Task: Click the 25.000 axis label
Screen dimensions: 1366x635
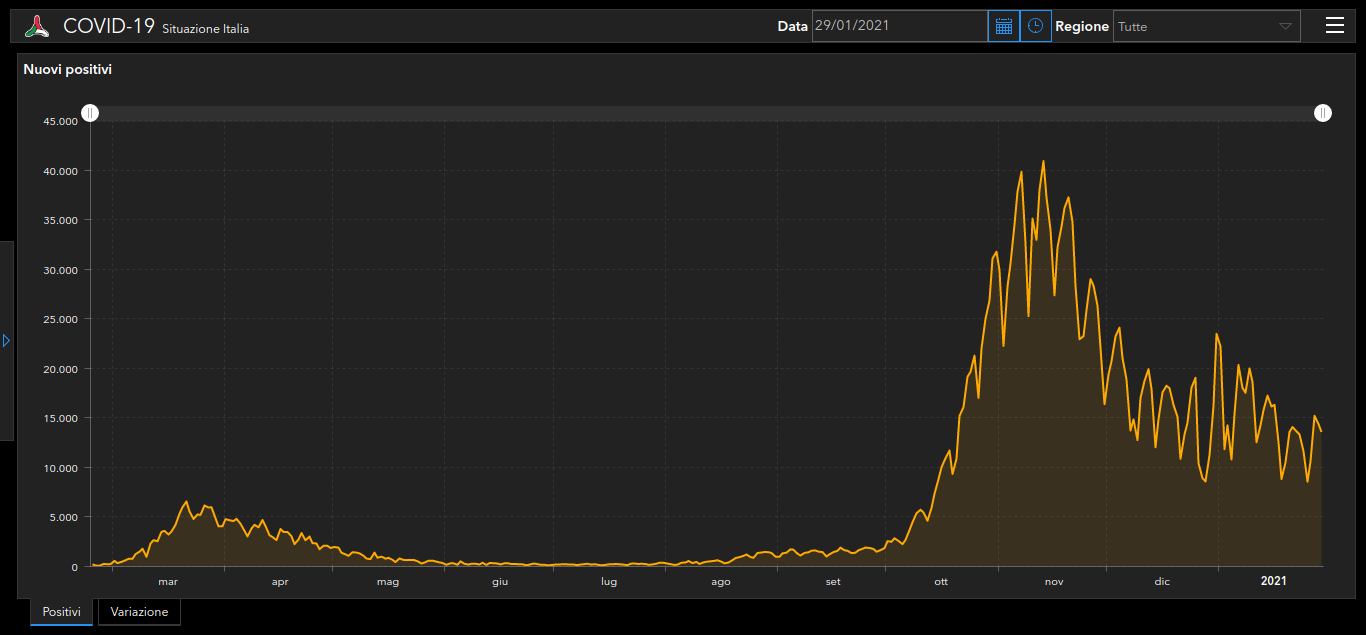Action: click(x=60, y=320)
